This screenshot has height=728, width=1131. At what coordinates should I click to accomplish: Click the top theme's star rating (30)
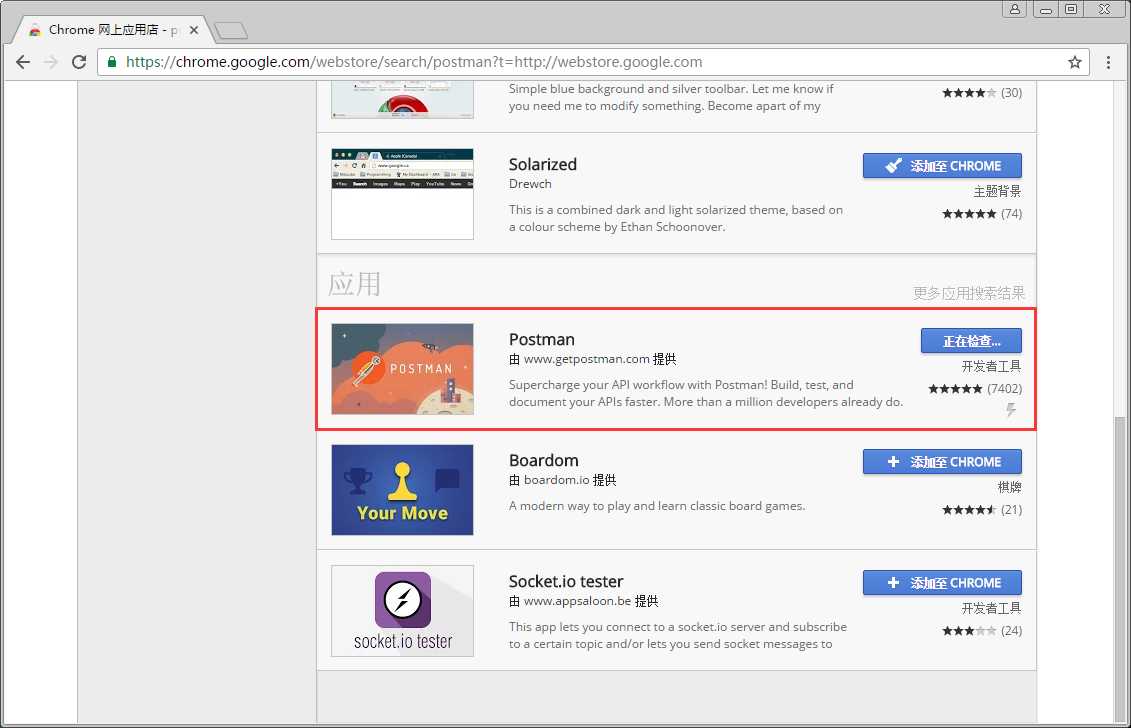click(x=982, y=92)
